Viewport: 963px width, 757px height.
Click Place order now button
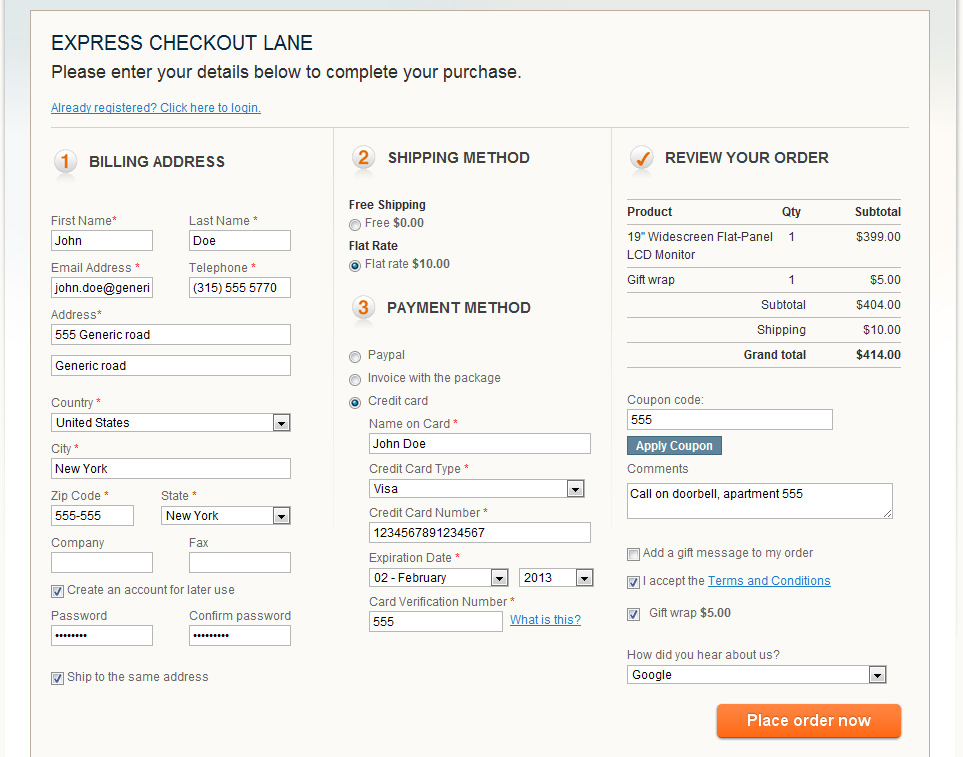coord(809,720)
